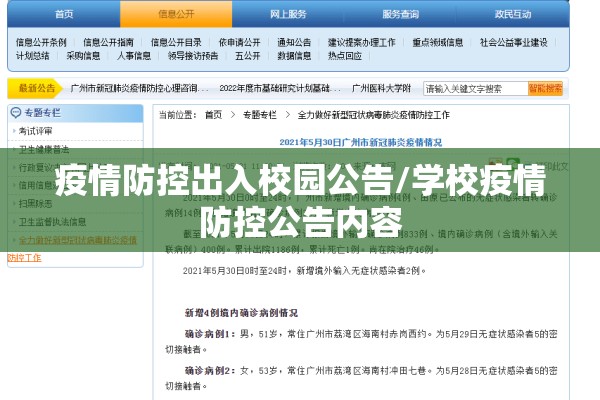Click the article title 2021年5月30日广州市新冠肺炎疫情情况

pyautogui.click(x=360, y=142)
